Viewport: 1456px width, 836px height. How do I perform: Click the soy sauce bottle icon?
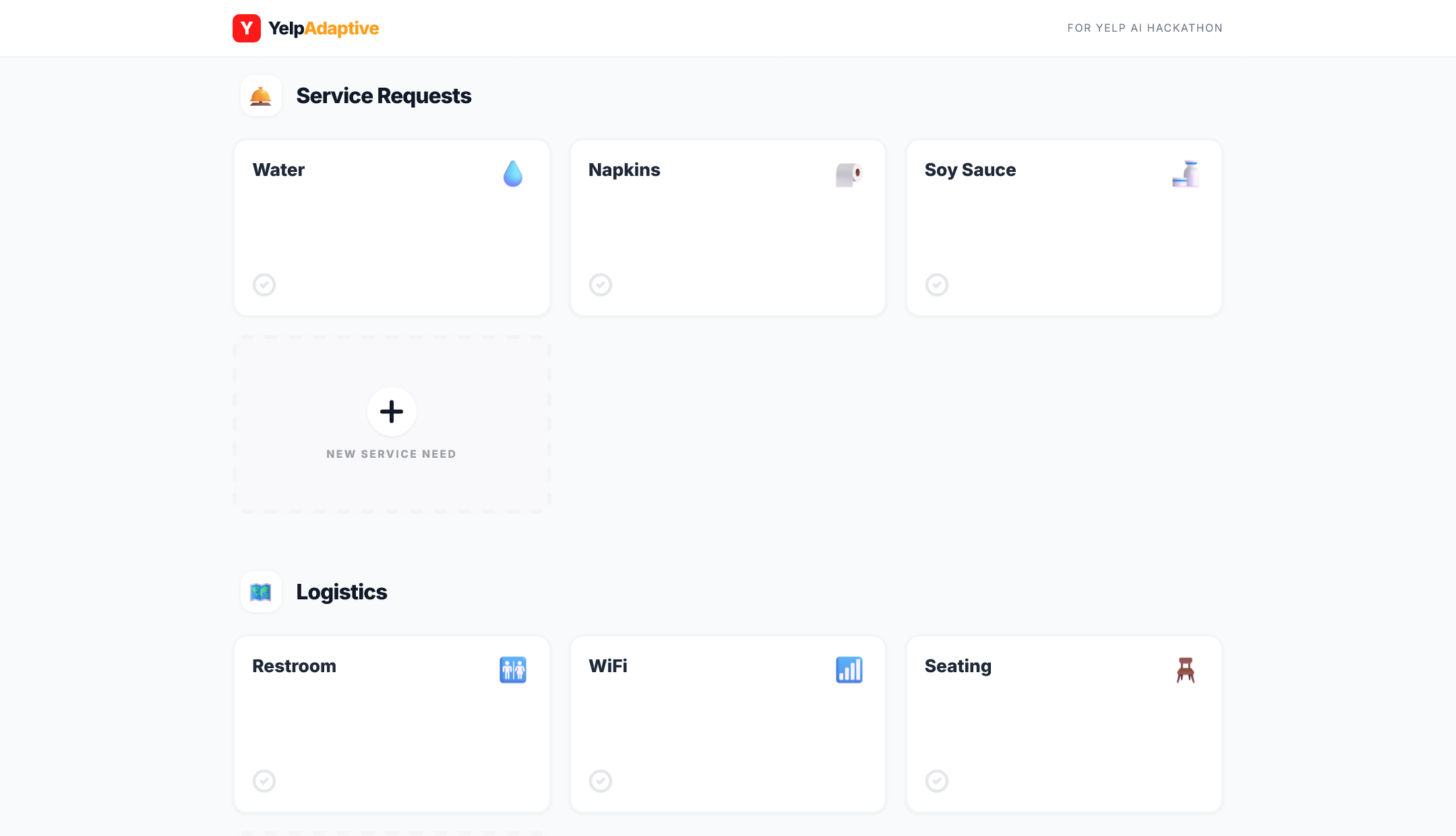coord(1186,174)
